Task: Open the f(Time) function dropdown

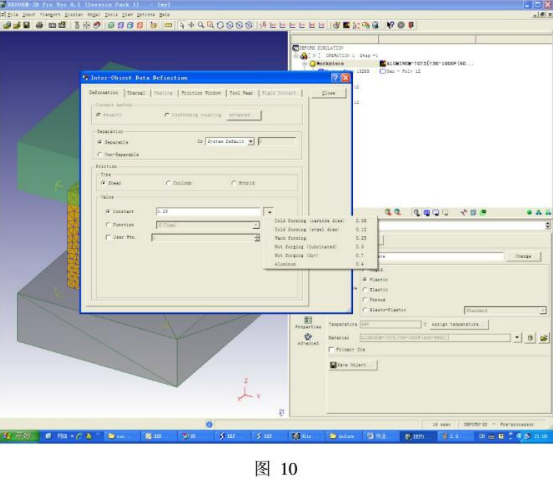Action: [256, 225]
